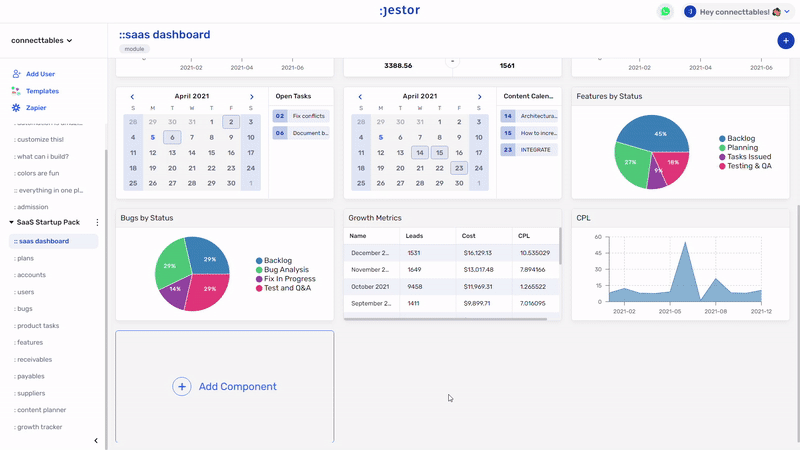Image resolution: width=800 pixels, height=450 pixels.
Task: Select the October 2021 row
Action: pos(452,287)
